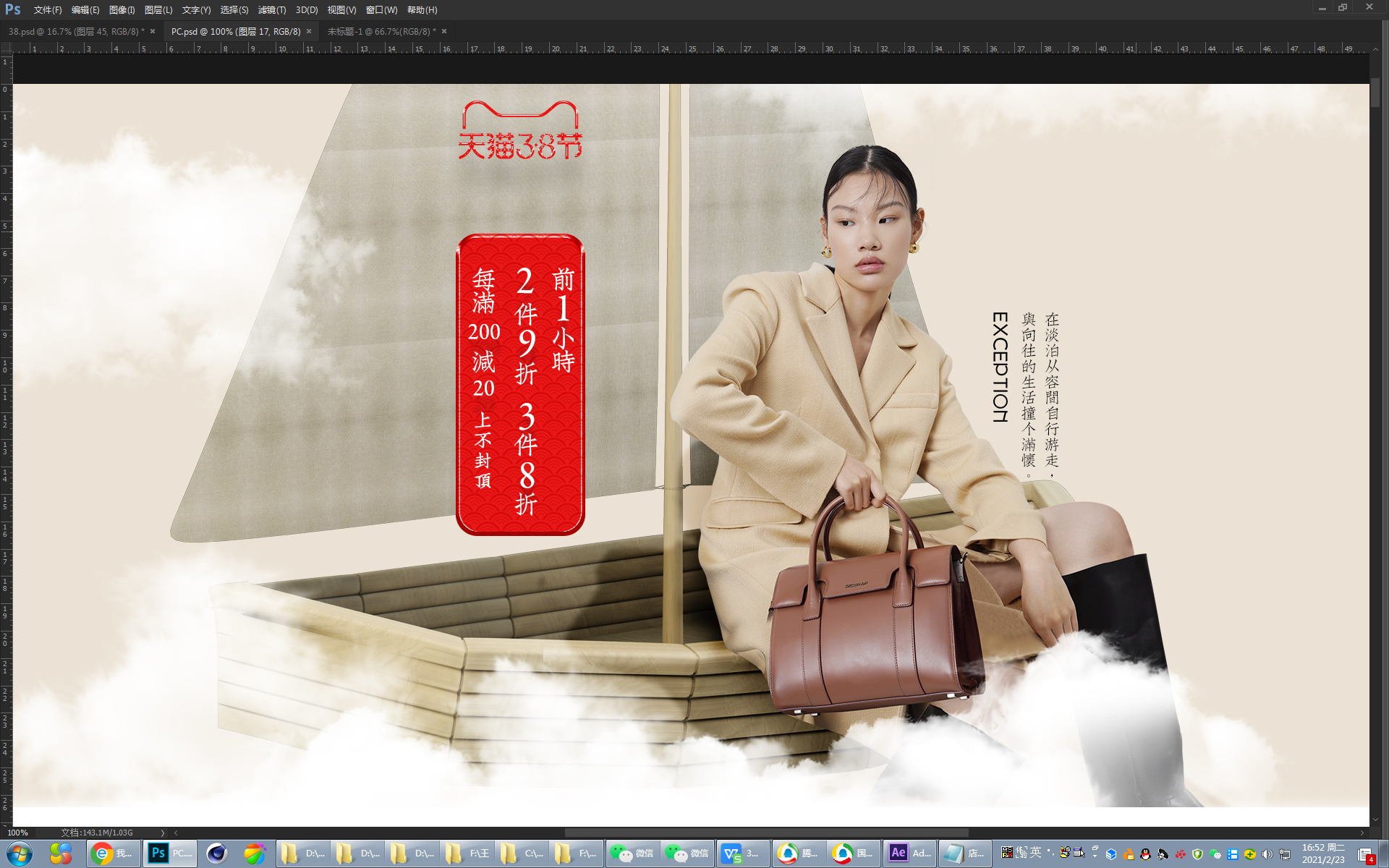The width and height of the screenshot is (1389, 868).
Task: Open the Windows Start button
Action: tap(20, 854)
